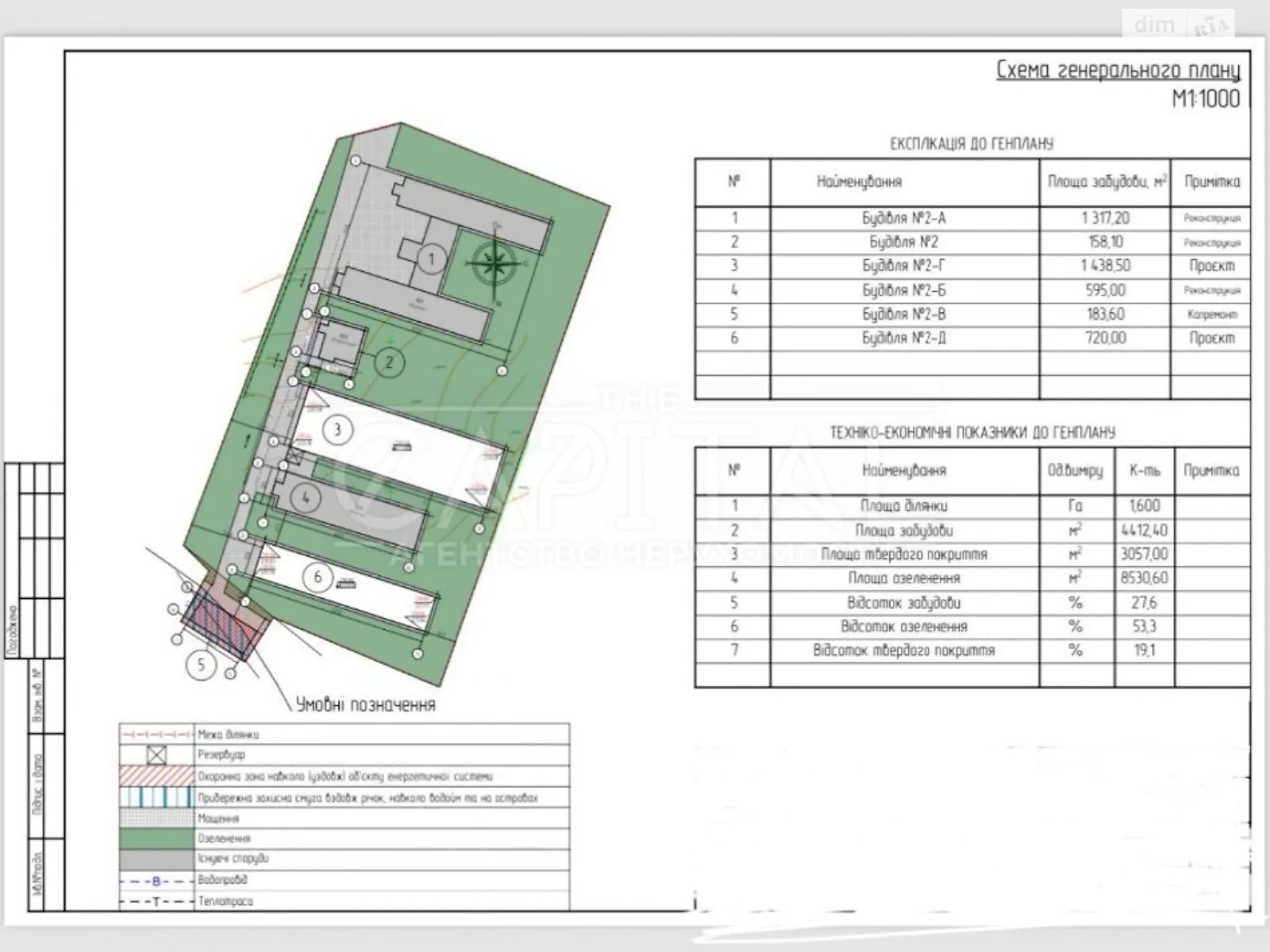
Task: Click the Теплотраса line symbol with letter T
Action: (156, 902)
